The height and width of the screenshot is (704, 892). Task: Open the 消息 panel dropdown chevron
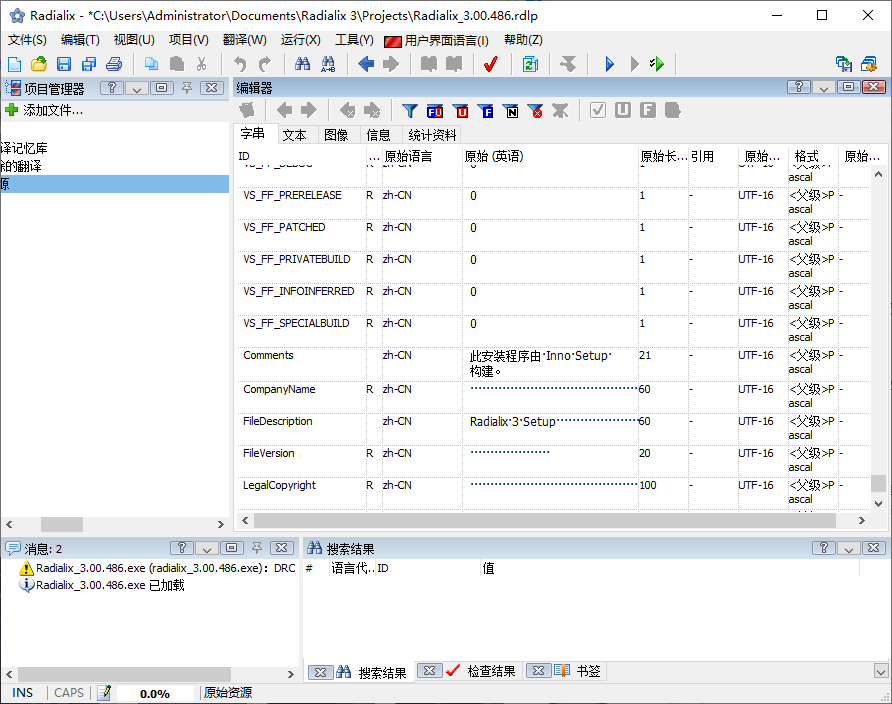[204, 548]
